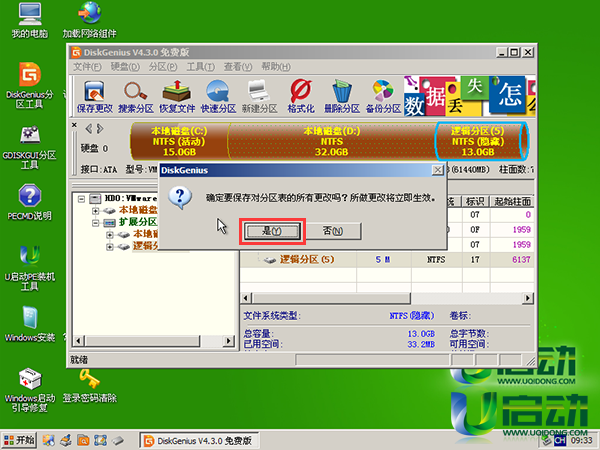600x450 pixels.
Task: Open 加载网络组件 desktop icon
Action: (x=90, y=21)
